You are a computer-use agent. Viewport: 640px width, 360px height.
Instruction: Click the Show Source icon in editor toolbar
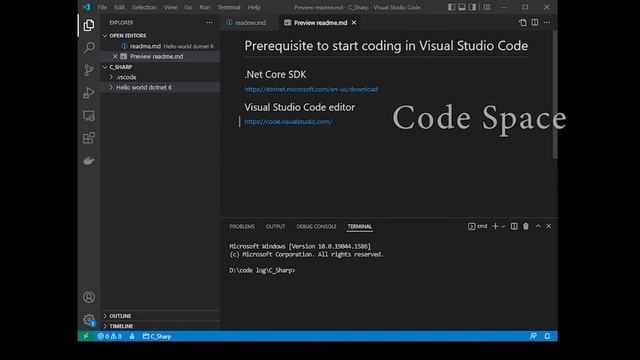coord(523,22)
